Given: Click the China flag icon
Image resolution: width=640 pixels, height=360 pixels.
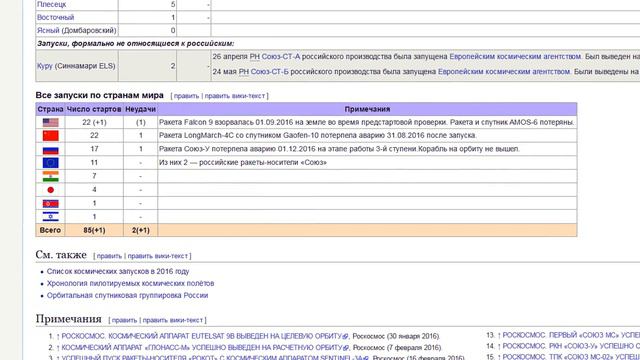Looking at the screenshot, I should [51, 136].
